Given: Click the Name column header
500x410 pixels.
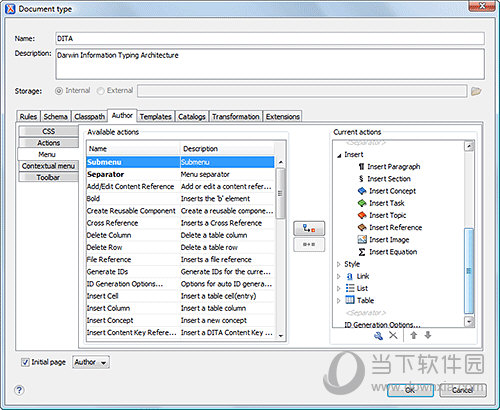Looking at the screenshot, I should coord(133,149).
